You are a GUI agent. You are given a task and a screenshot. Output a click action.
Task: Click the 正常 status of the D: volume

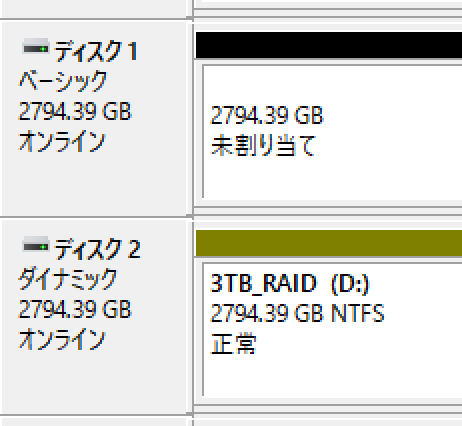coord(234,344)
